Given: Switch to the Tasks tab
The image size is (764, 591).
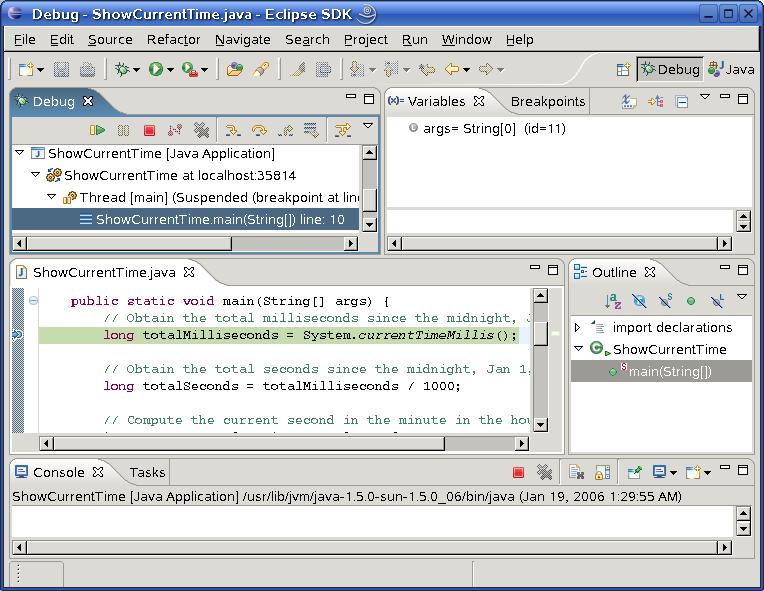Looking at the screenshot, I should coord(147,473).
